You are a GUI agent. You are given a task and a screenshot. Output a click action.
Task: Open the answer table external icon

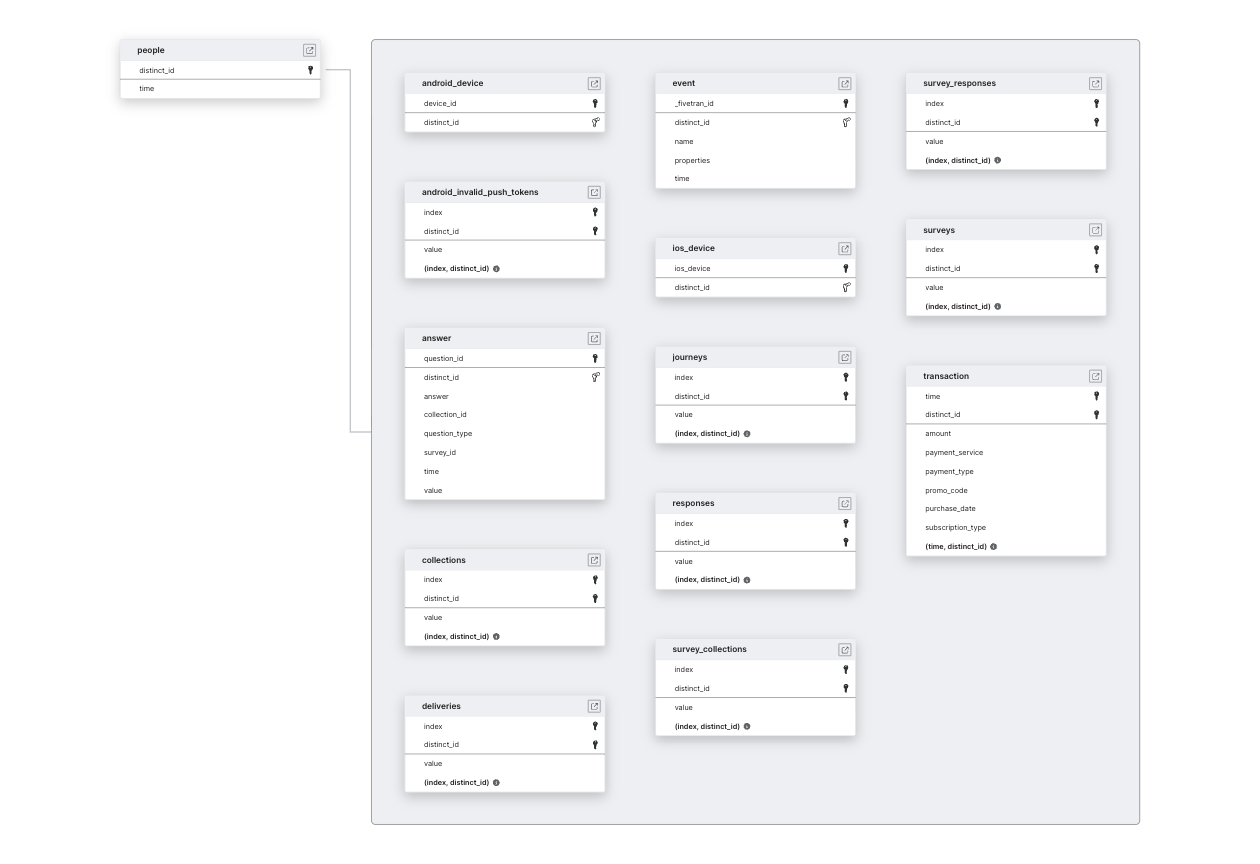tap(594, 339)
